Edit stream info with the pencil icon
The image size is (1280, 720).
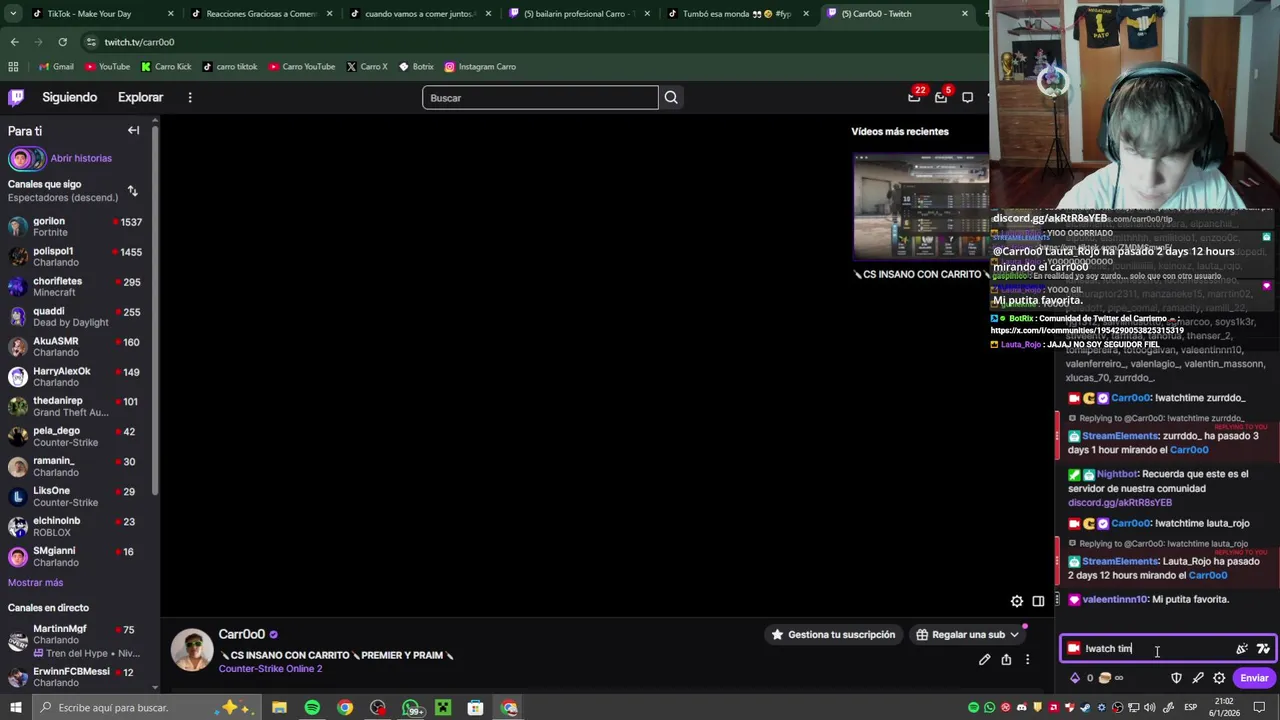click(x=985, y=660)
